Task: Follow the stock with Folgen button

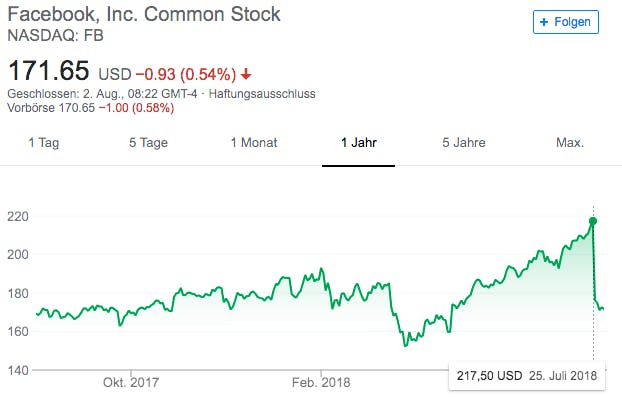Action: coord(566,22)
